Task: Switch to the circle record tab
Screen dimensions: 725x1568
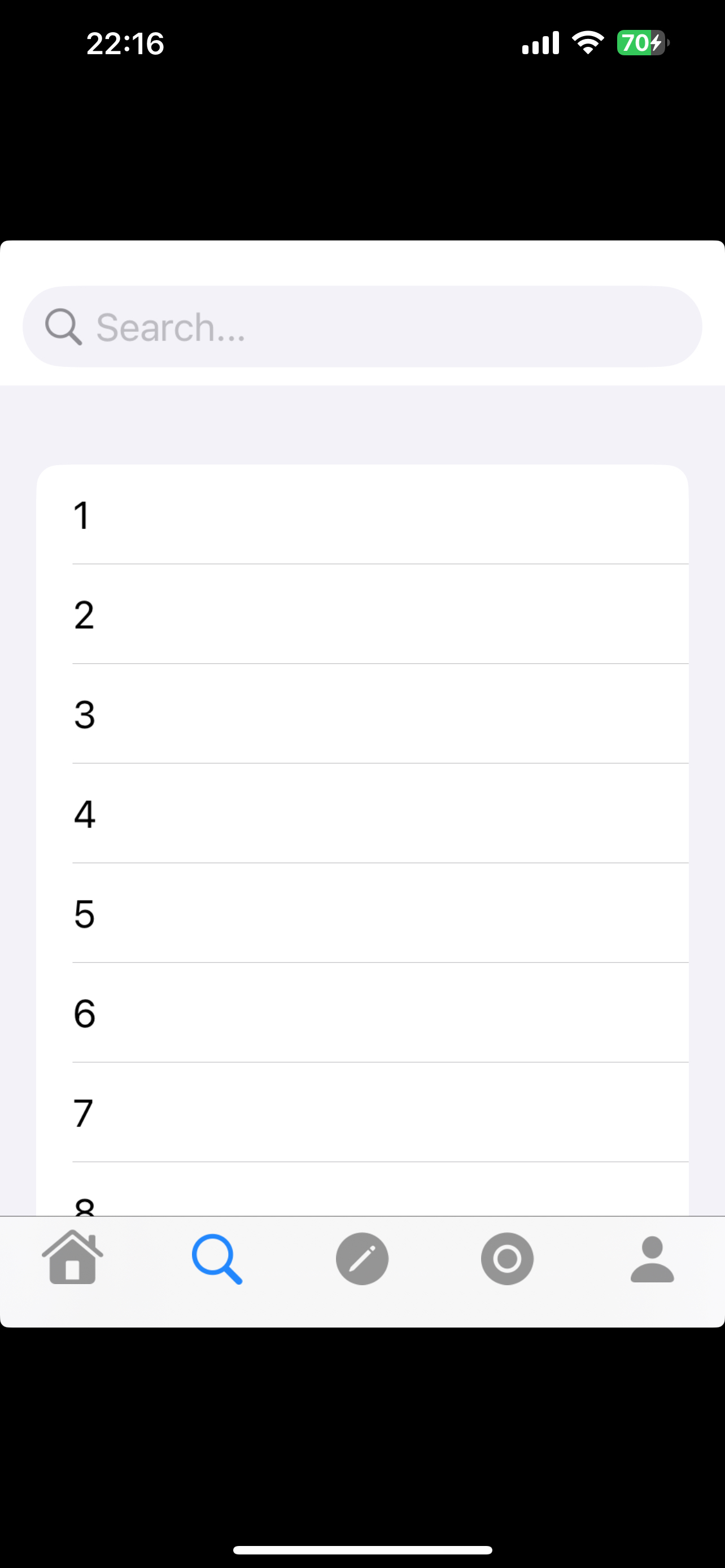Action: pyautogui.click(x=507, y=1259)
